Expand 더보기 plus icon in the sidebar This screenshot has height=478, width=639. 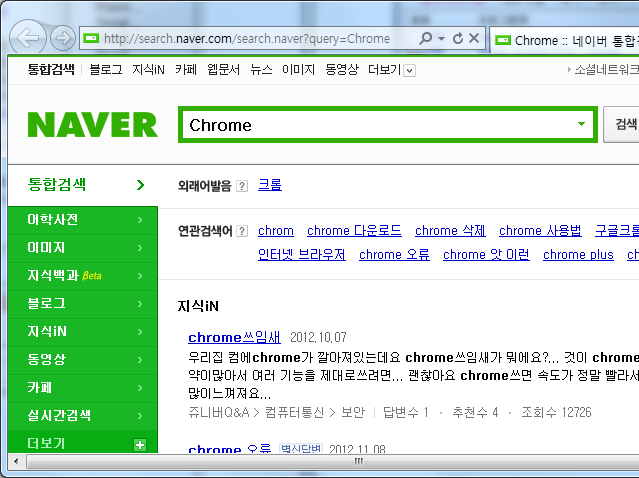(x=140, y=445)
